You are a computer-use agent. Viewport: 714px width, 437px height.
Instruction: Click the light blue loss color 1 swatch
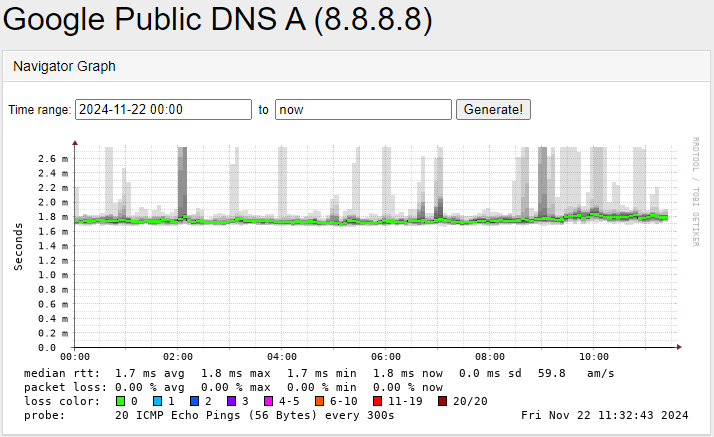coord(158,401)
